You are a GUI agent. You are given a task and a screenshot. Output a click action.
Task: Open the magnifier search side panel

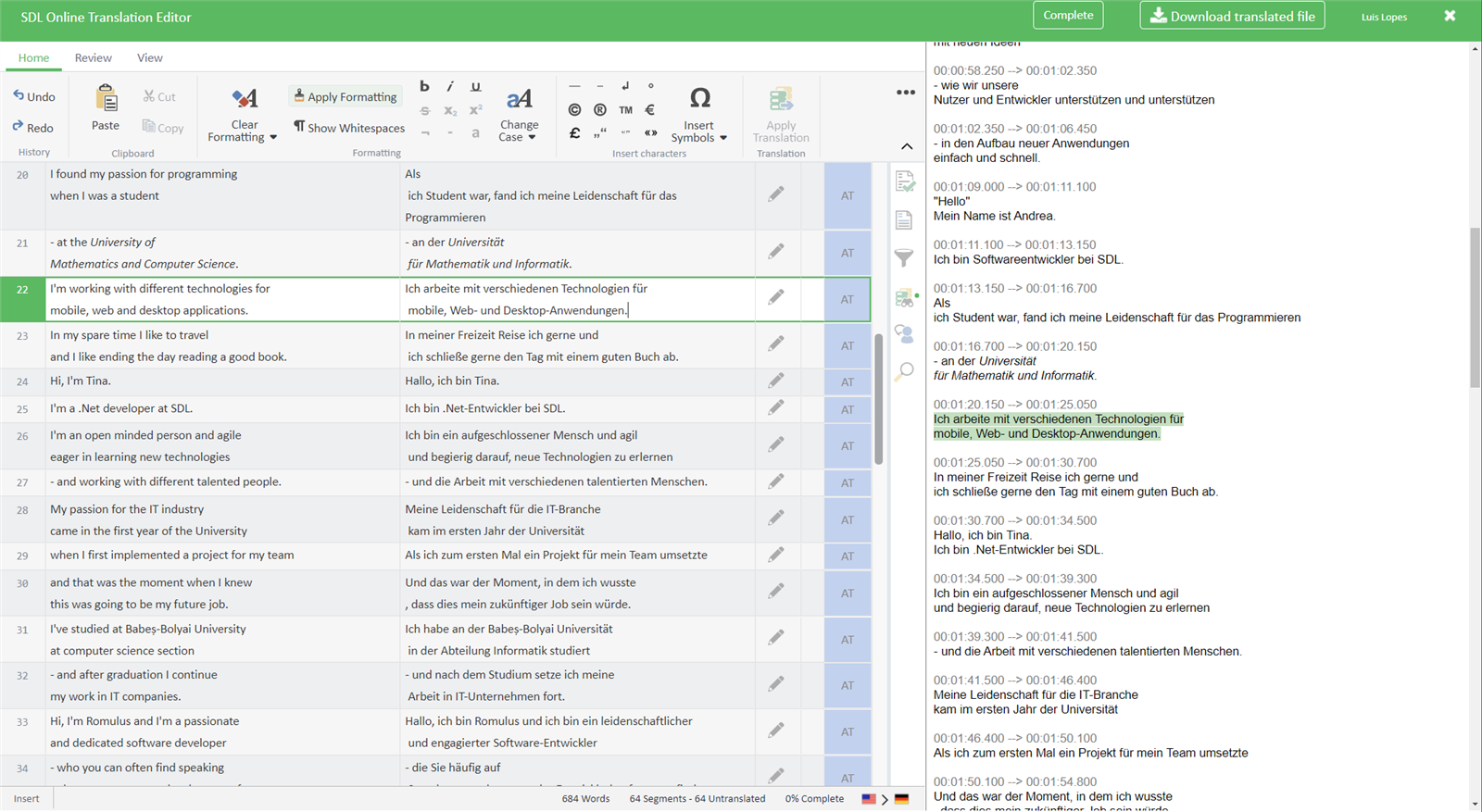click(904, 371)
